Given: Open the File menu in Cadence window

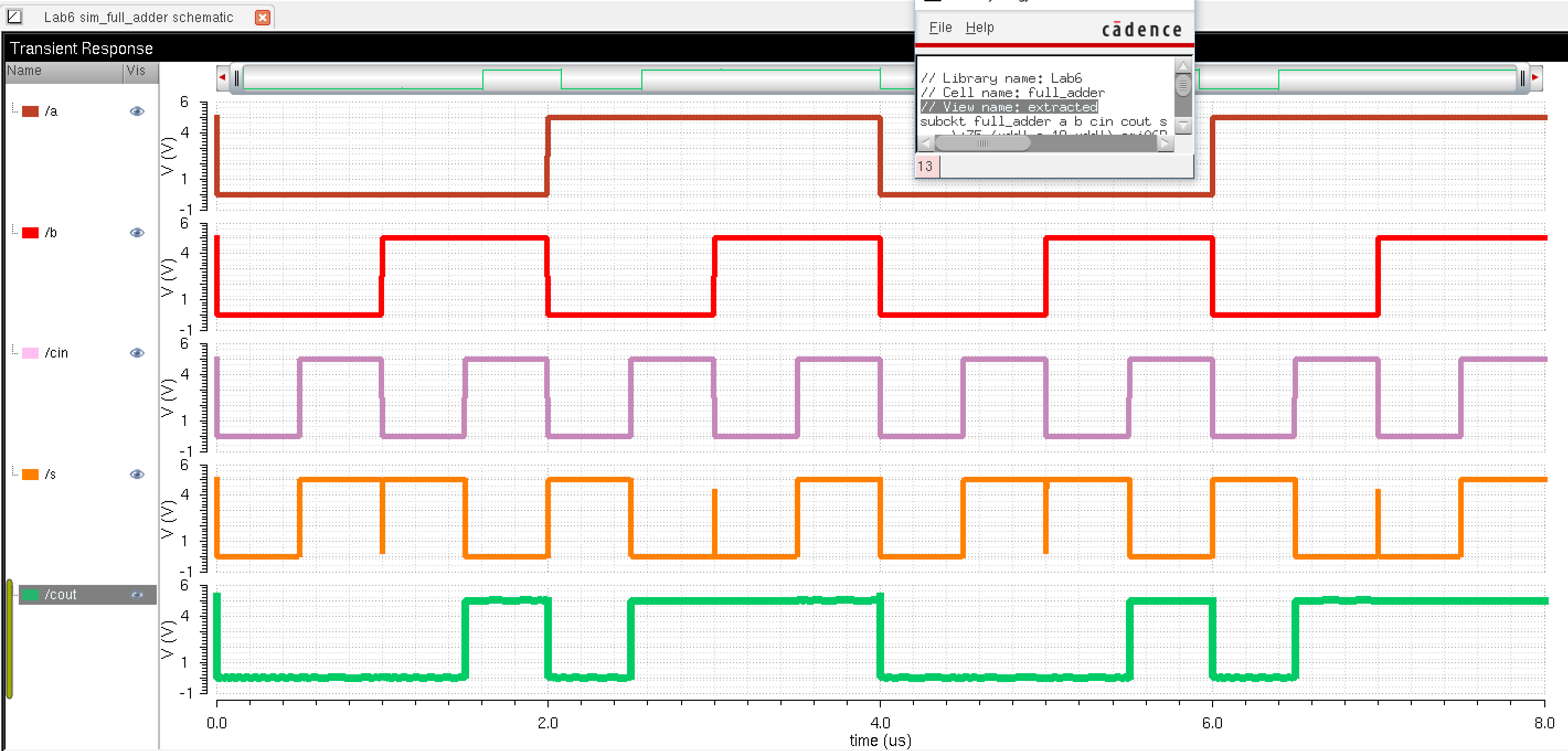Looking at the screenshot, I should 940,28.
